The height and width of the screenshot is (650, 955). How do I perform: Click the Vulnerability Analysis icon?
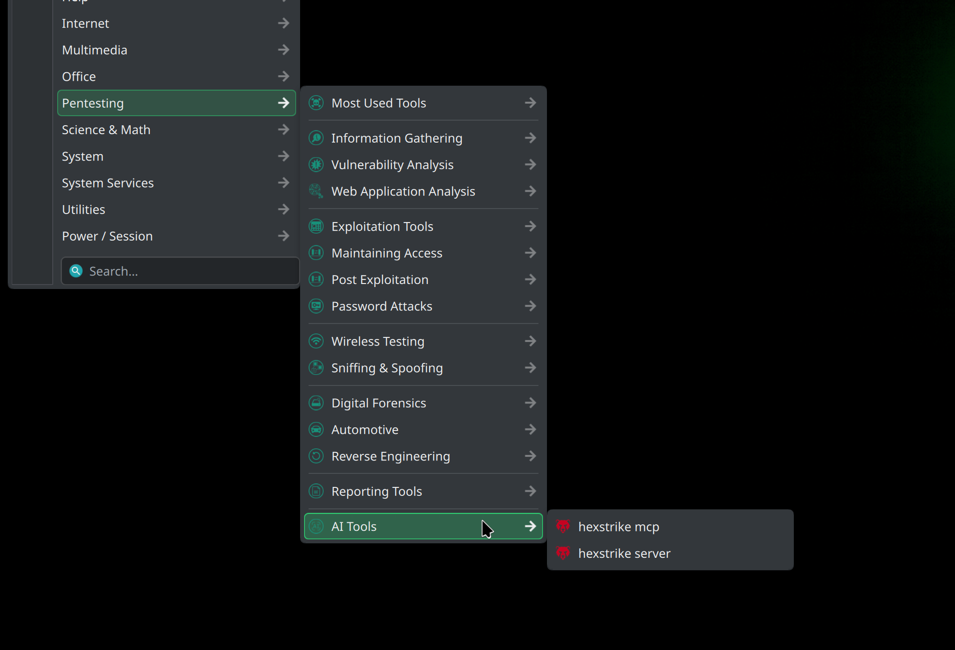click(x=316, y=165)
